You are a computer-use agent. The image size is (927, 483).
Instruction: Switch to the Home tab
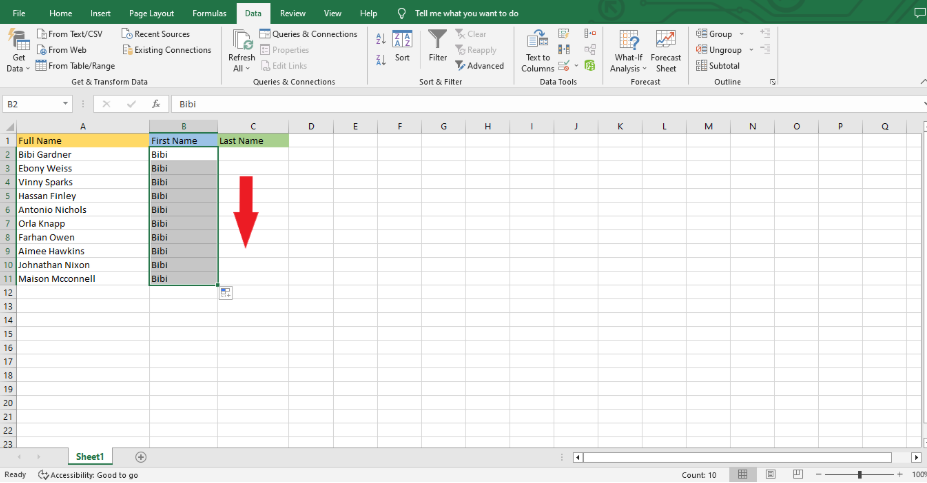[60, 13]
